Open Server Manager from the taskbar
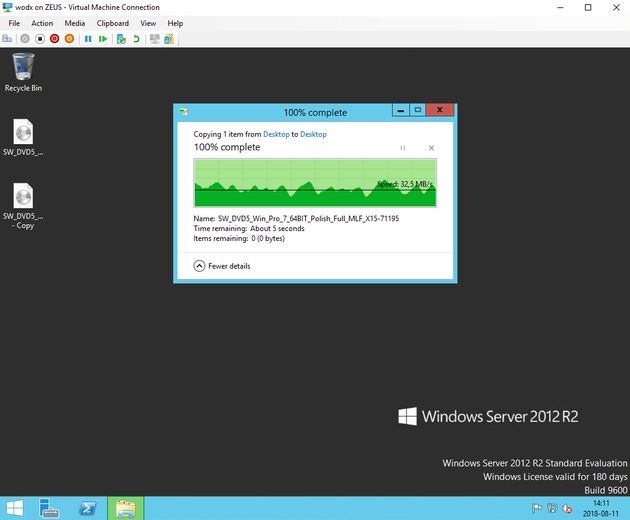Viewport: 630px width, 520px height. pyautogui.click(x=49, y=508)
